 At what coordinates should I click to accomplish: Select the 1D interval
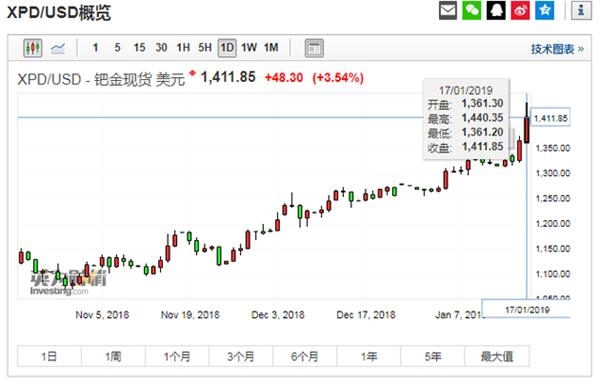click(227, 48)
